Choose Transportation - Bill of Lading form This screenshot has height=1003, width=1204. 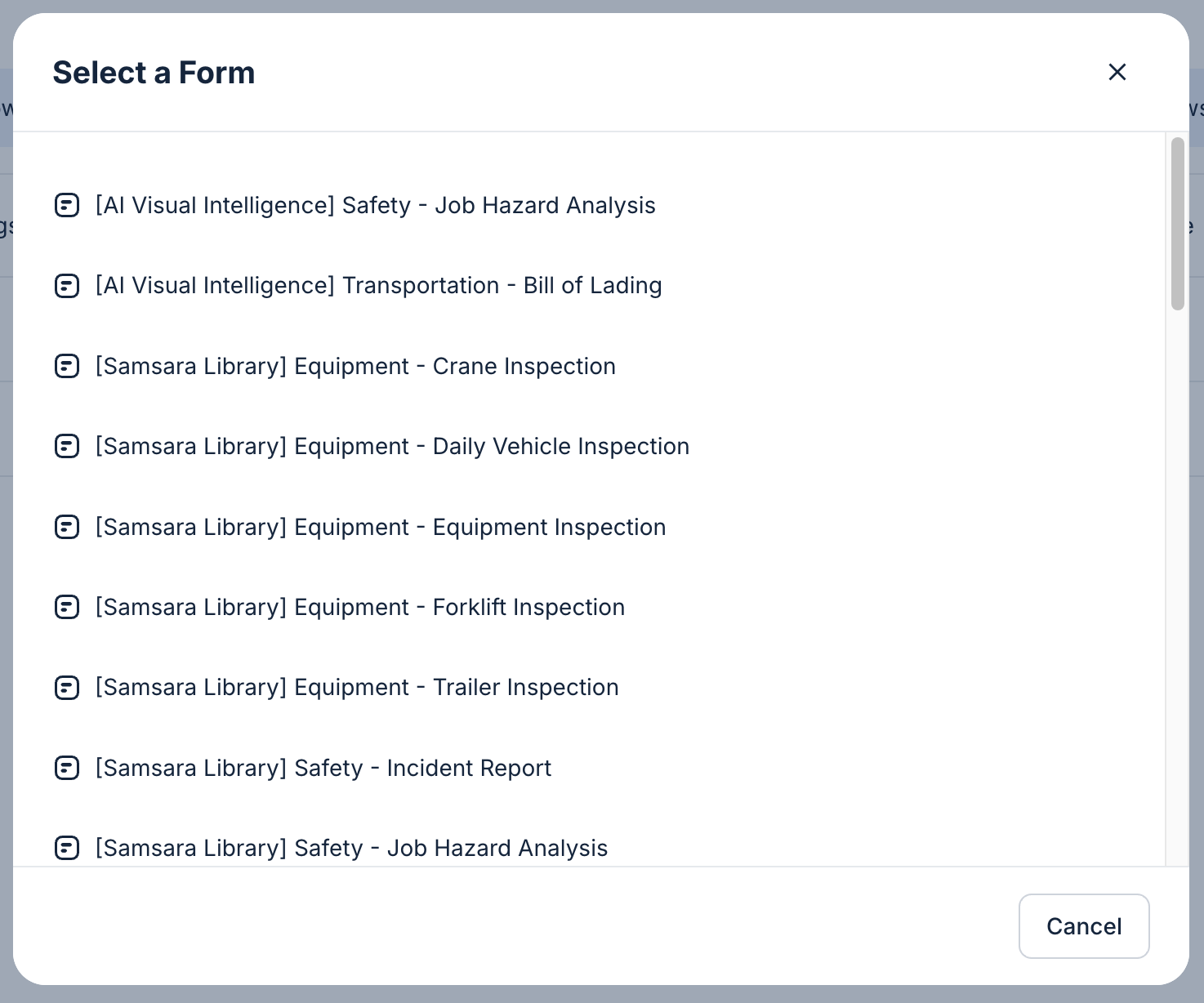click(378, 286)
